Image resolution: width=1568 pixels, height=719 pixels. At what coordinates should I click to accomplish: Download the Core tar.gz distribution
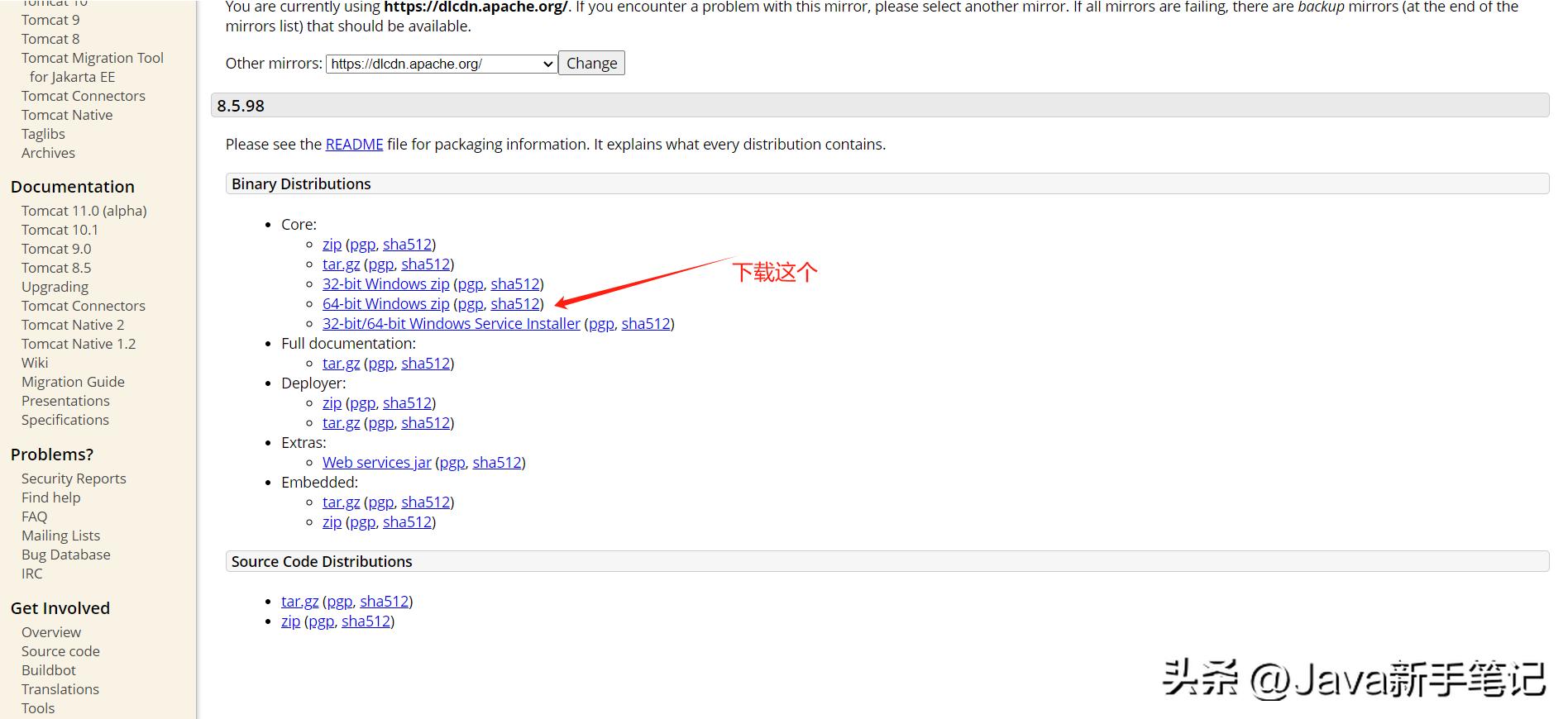pyautogui.click(x=341, y=264)
